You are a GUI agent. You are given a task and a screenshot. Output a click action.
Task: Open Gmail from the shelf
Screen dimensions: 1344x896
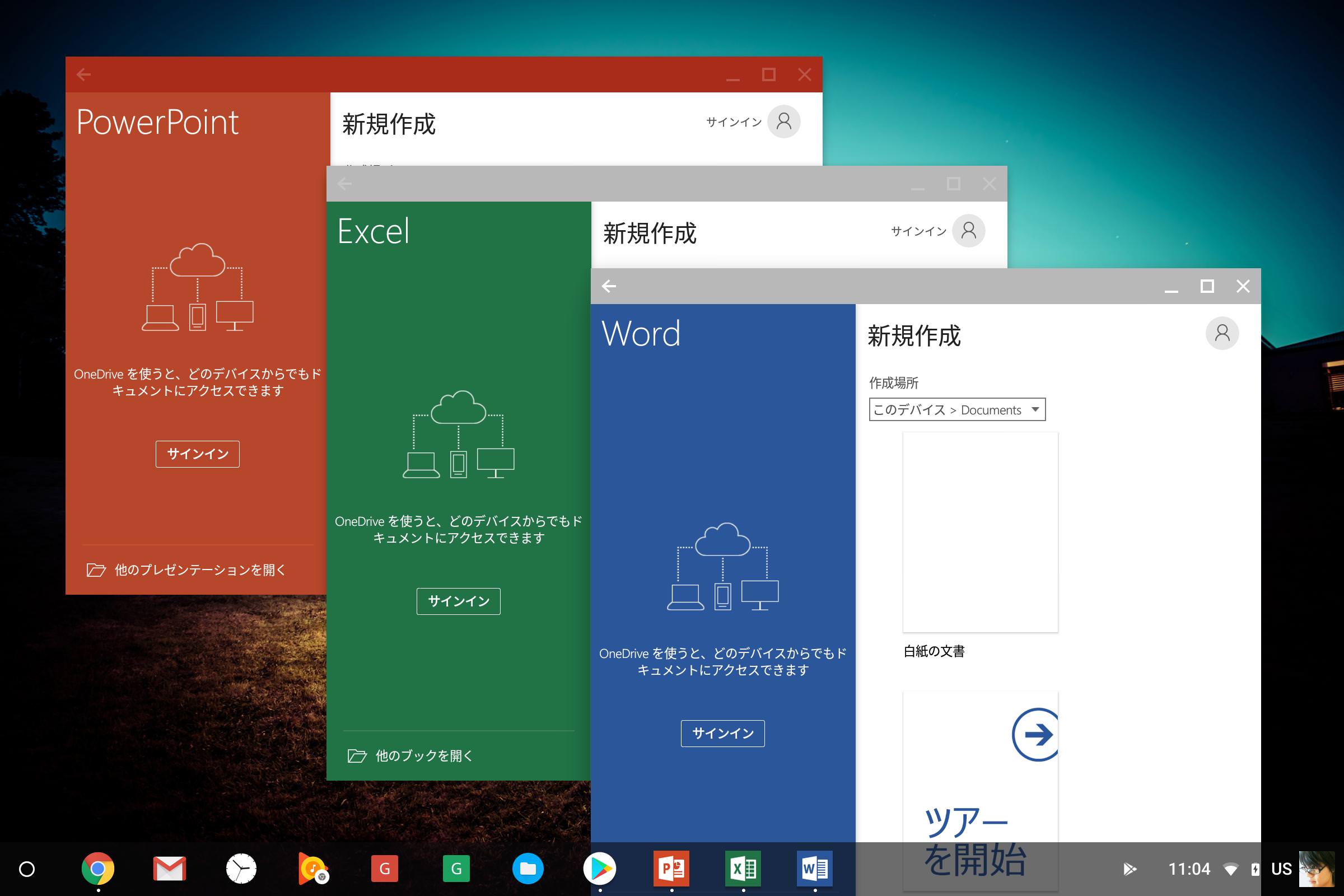pos(170,869)
